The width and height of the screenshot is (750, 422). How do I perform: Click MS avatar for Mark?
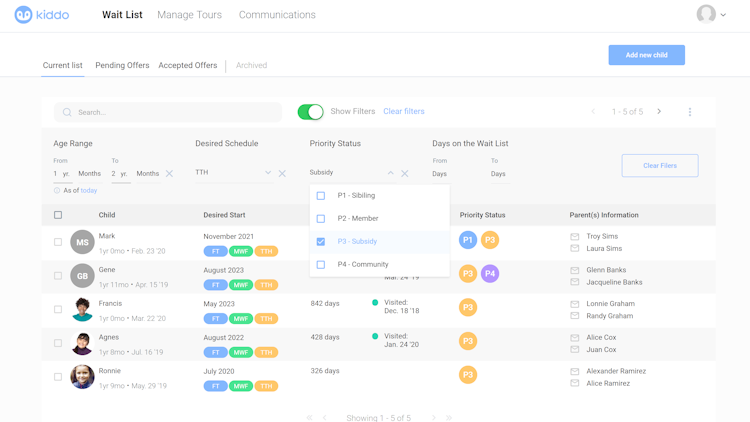82,242
